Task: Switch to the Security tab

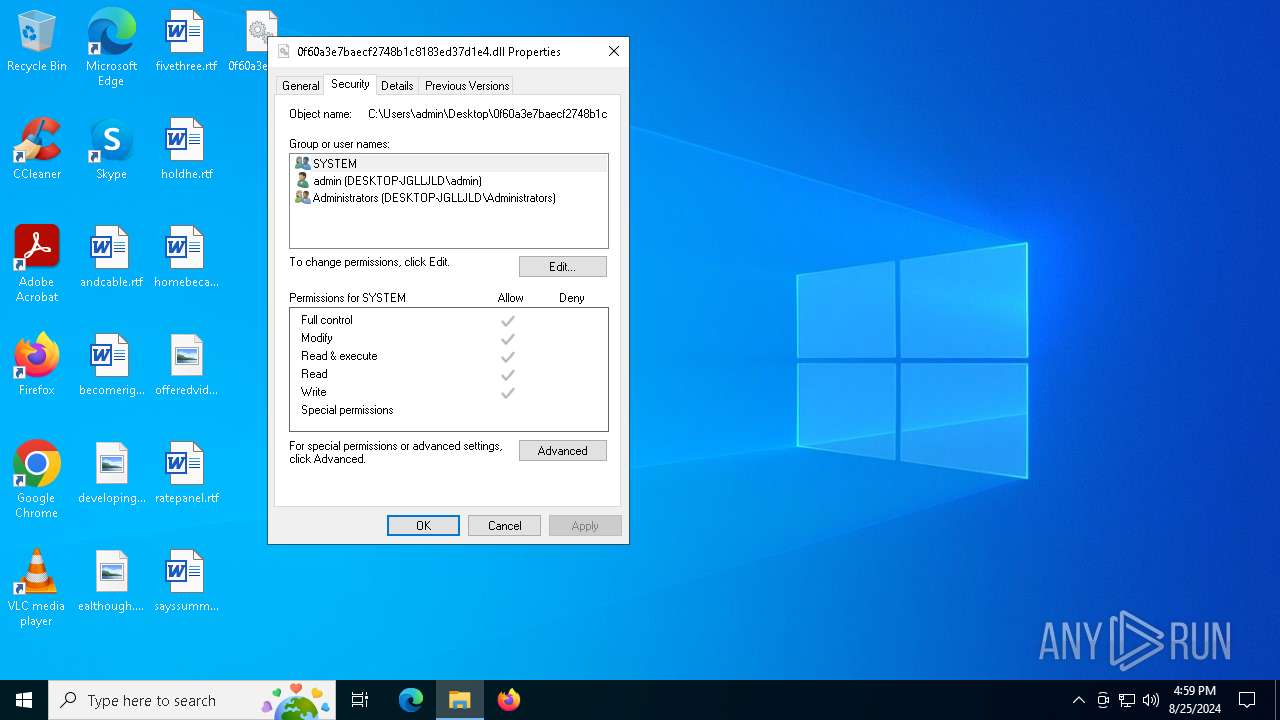Action: (350, 84)
